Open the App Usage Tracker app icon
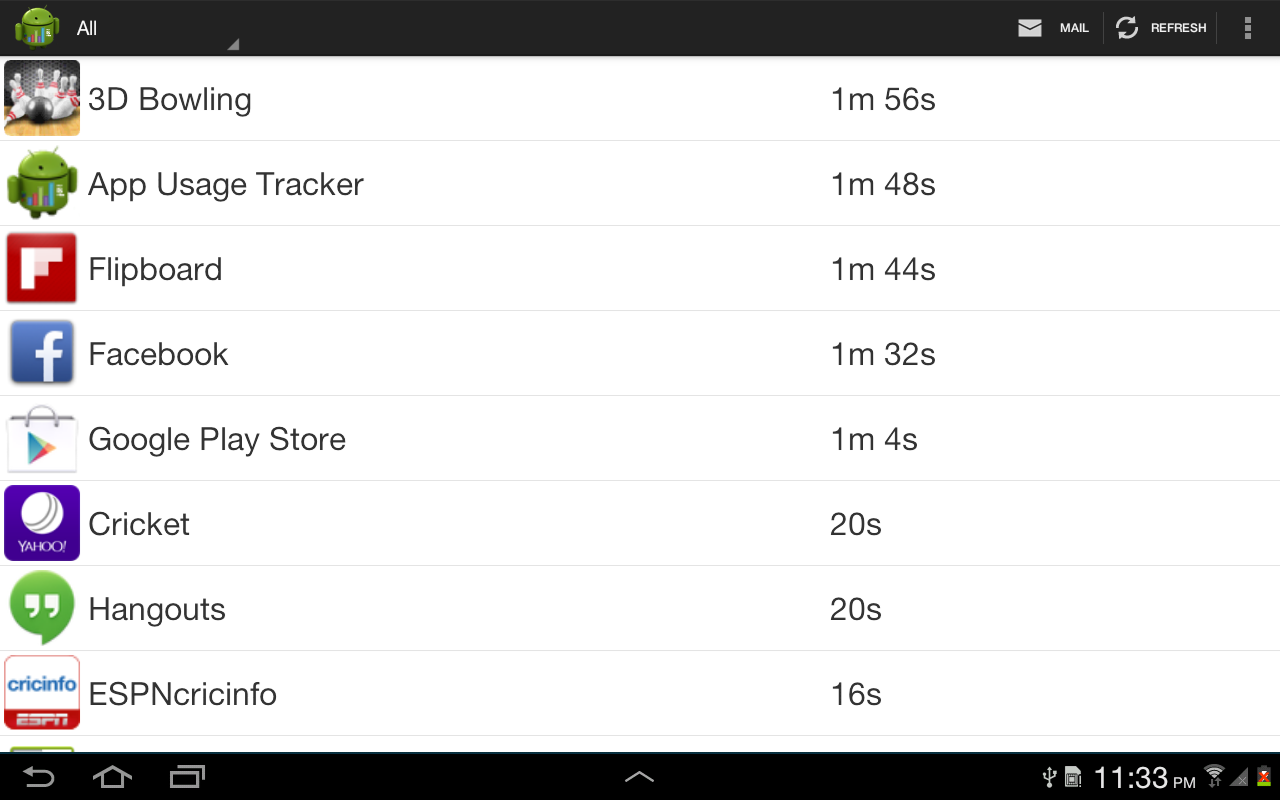Screen dimensions: 1280x800 point(41,183)
